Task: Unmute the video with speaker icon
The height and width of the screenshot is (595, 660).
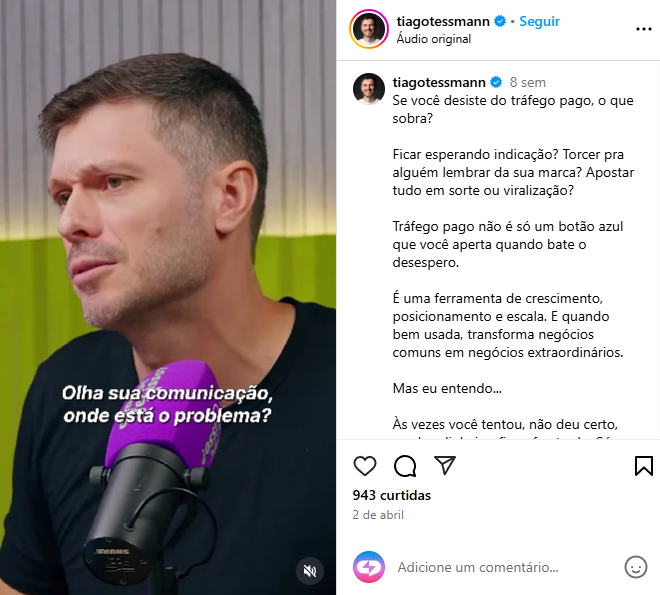Action: (x=310, y=571)
